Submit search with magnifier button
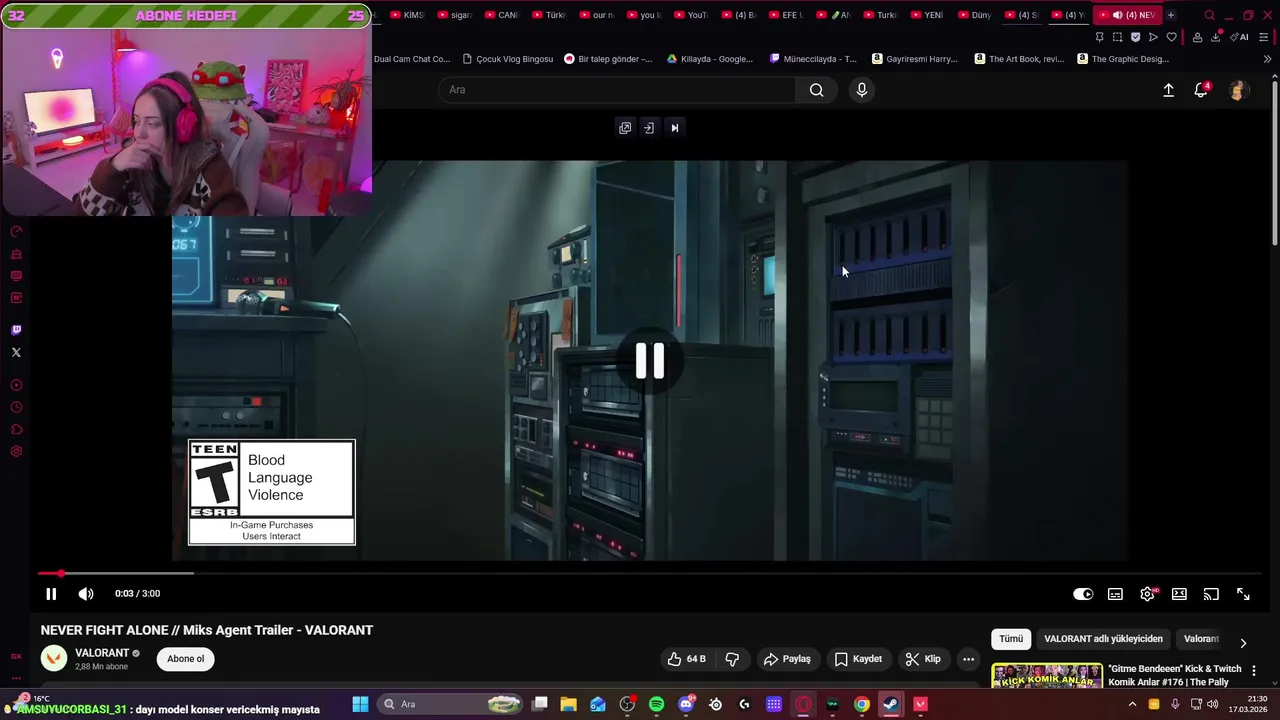Viewport: 1280px width, 720px height. 817,90
